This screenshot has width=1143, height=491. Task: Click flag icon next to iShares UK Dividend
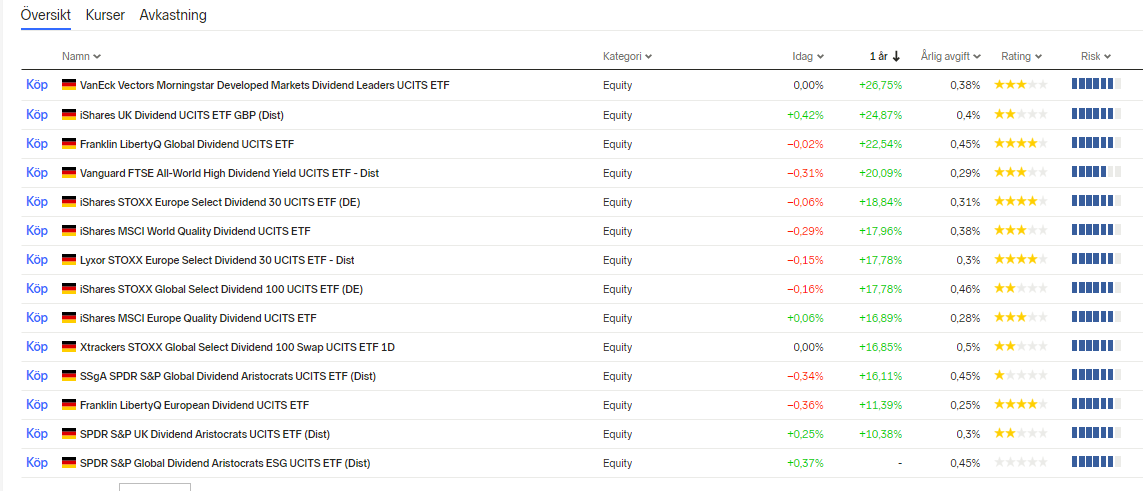[69, 115]
